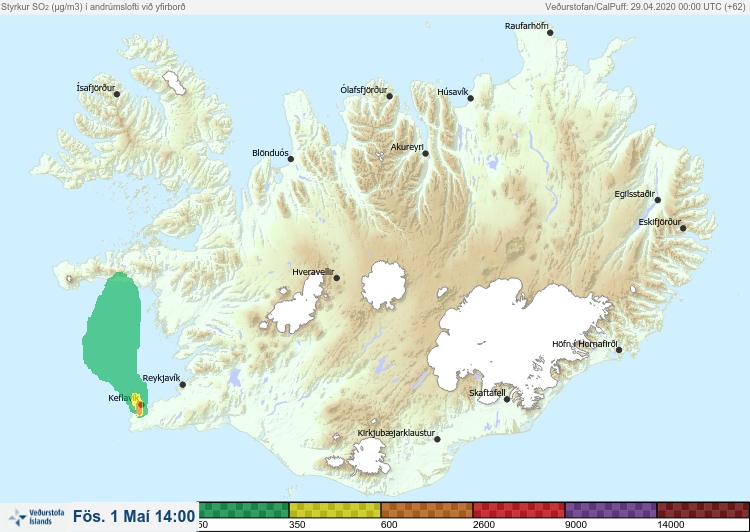The width and height of the screenshot is (750, 532).
Task: Click the Húsavík marker dot
Action: pos(470,99)
